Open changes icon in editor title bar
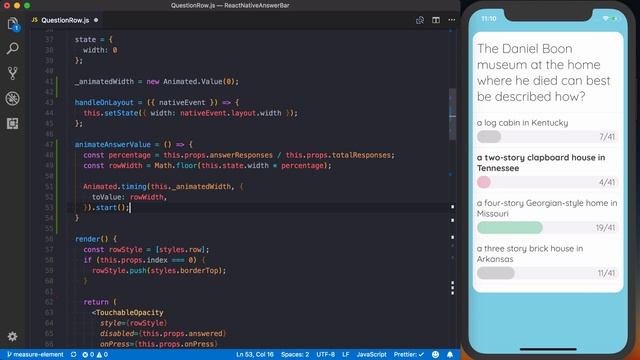640x360 pixels. coord(420,20)
